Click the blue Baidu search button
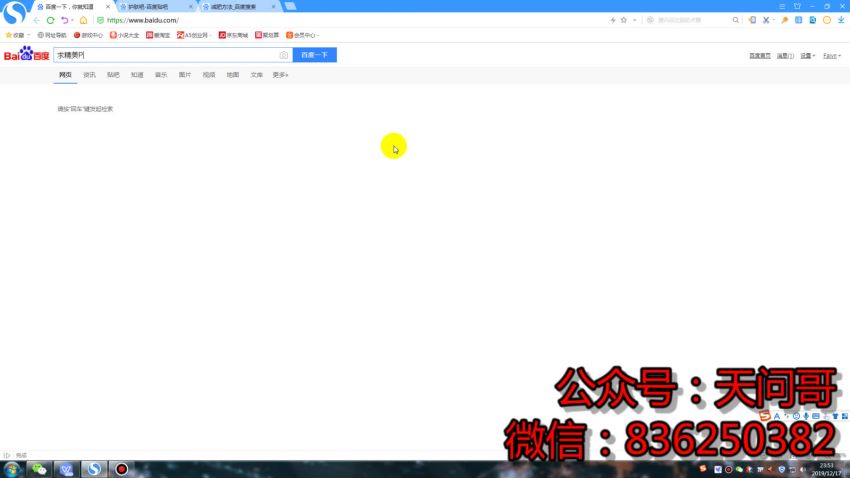 coord(314,55)
